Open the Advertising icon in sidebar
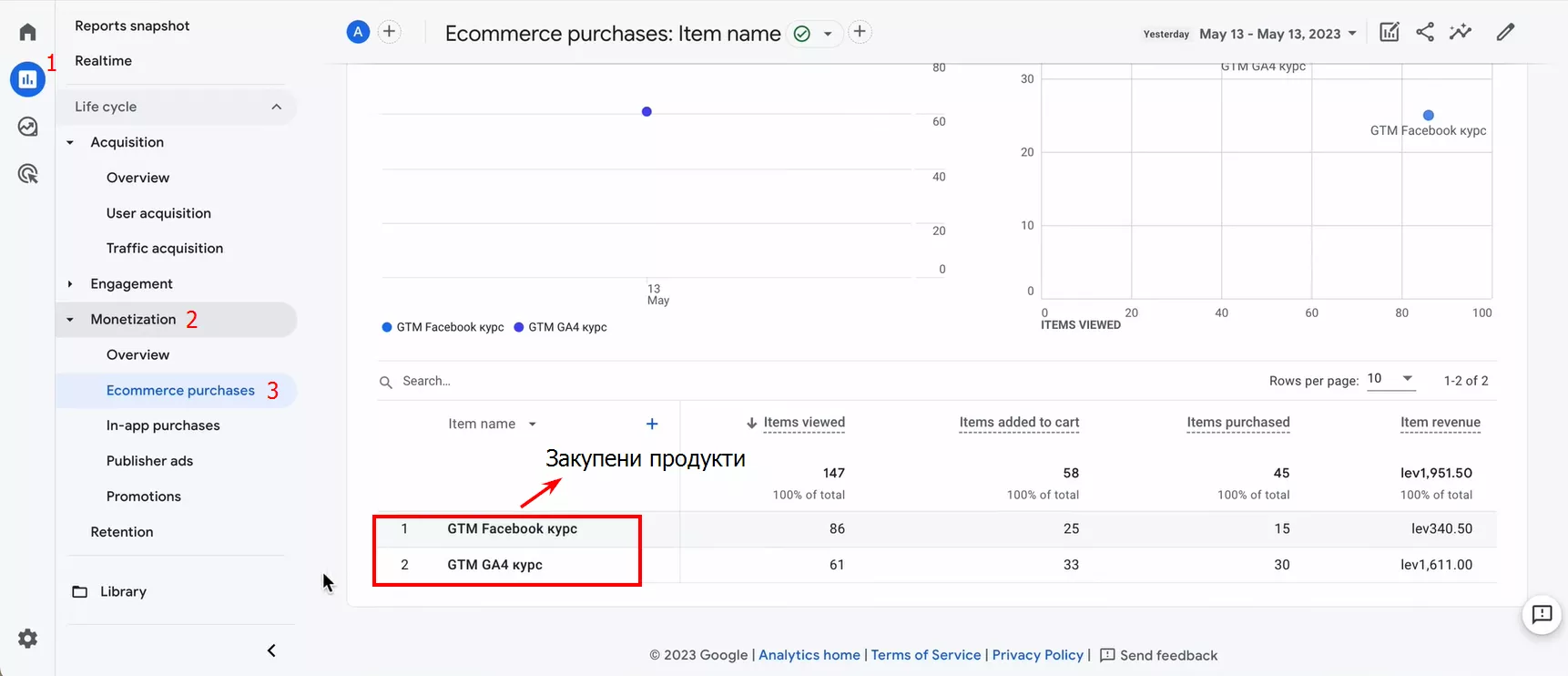Screen dimensions: 1568x676 27,173
